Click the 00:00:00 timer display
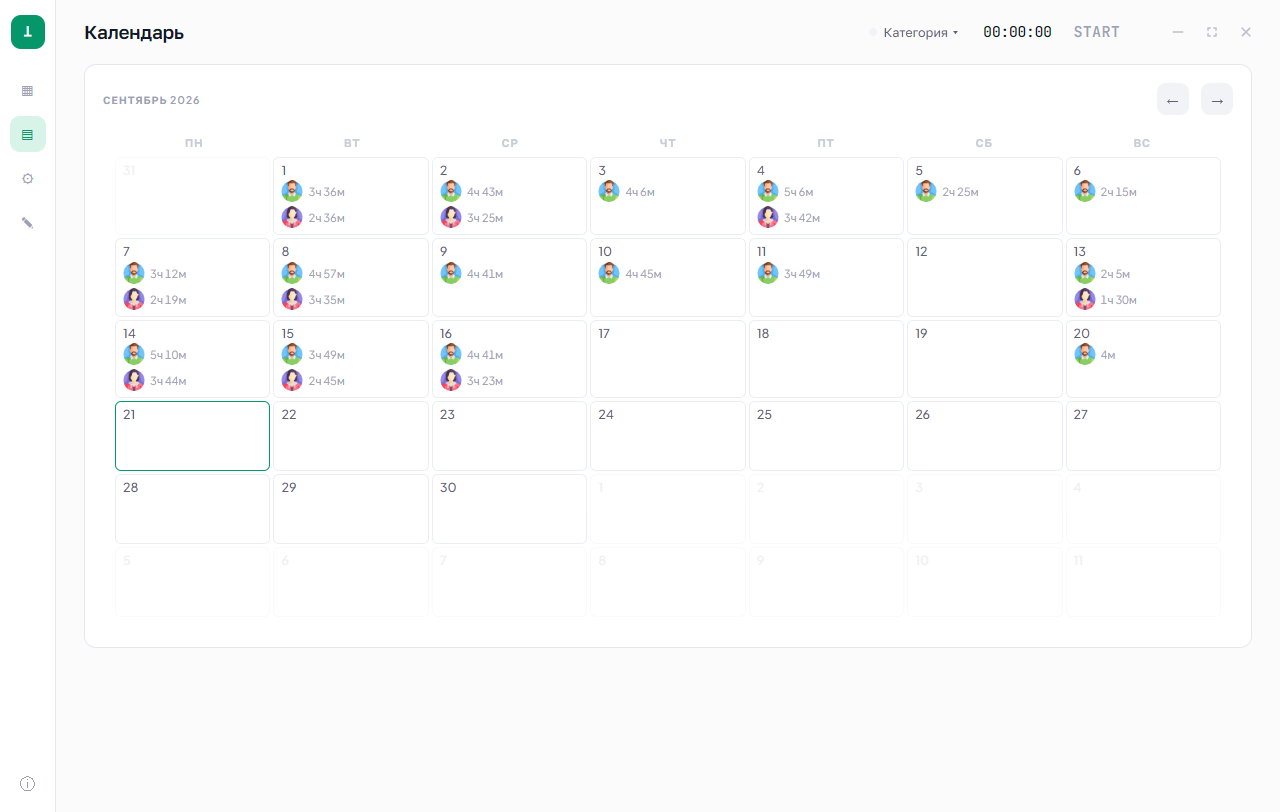 pyautogui.click(x=1017, y=32)
